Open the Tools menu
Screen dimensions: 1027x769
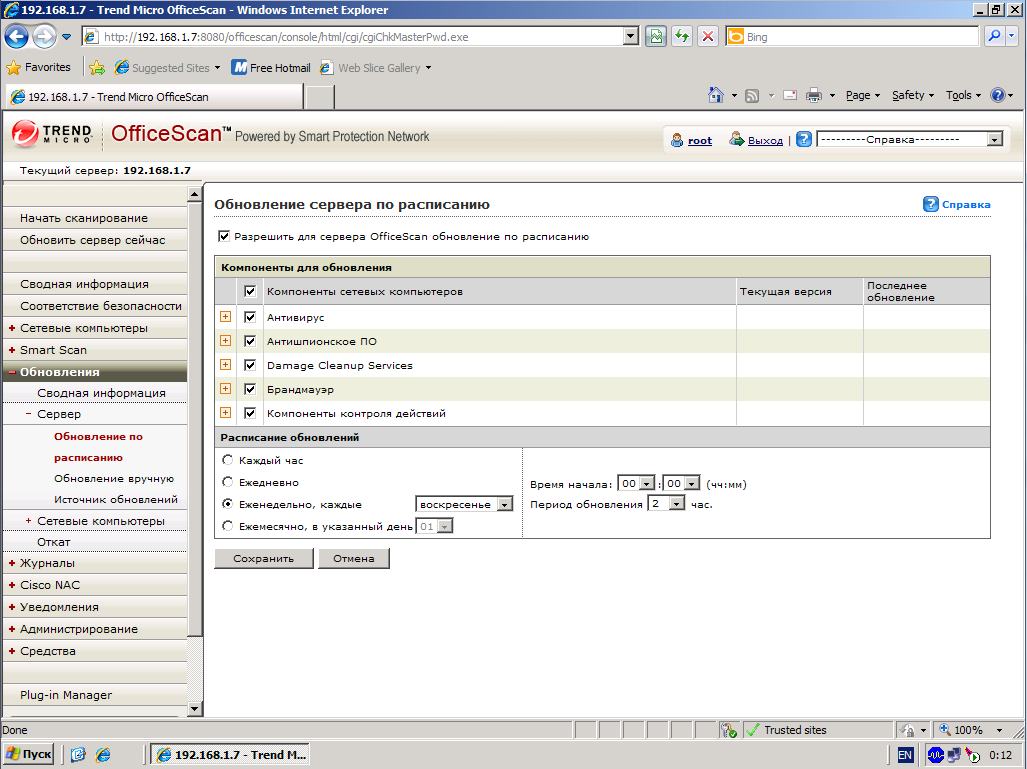coord(963,96)
